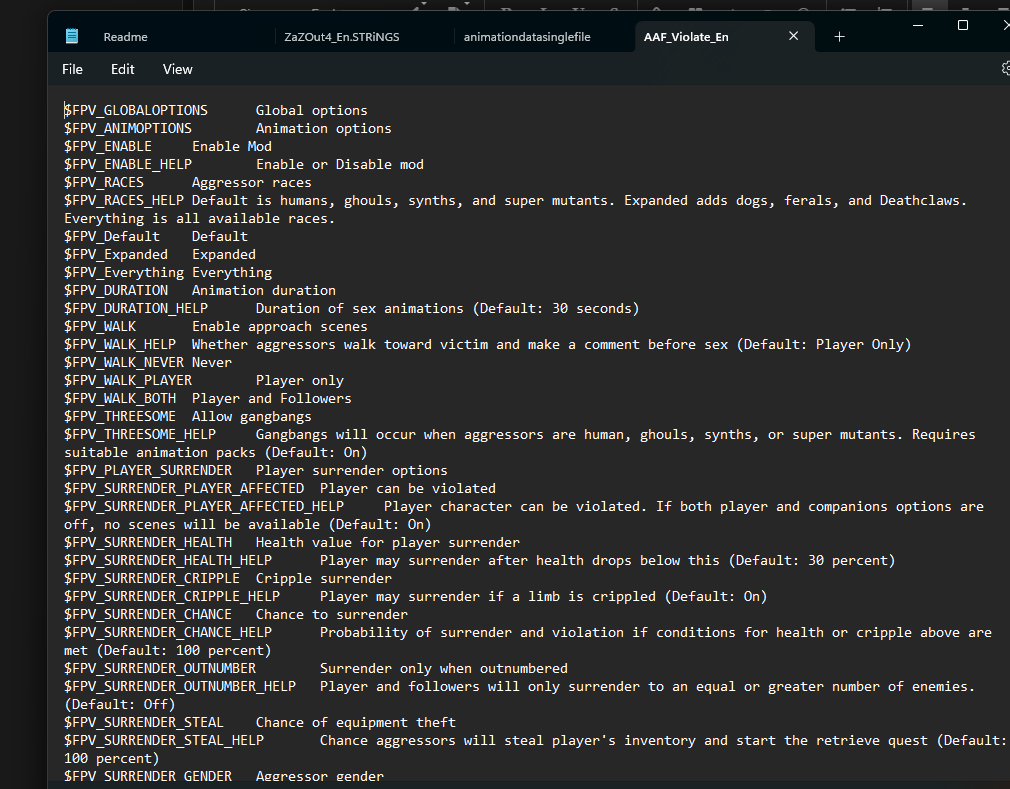Viewport: 1010px width, 789px height.
Task: Switch to the ZaZOut4_En.STRiNGS tab
Action: 342,37
